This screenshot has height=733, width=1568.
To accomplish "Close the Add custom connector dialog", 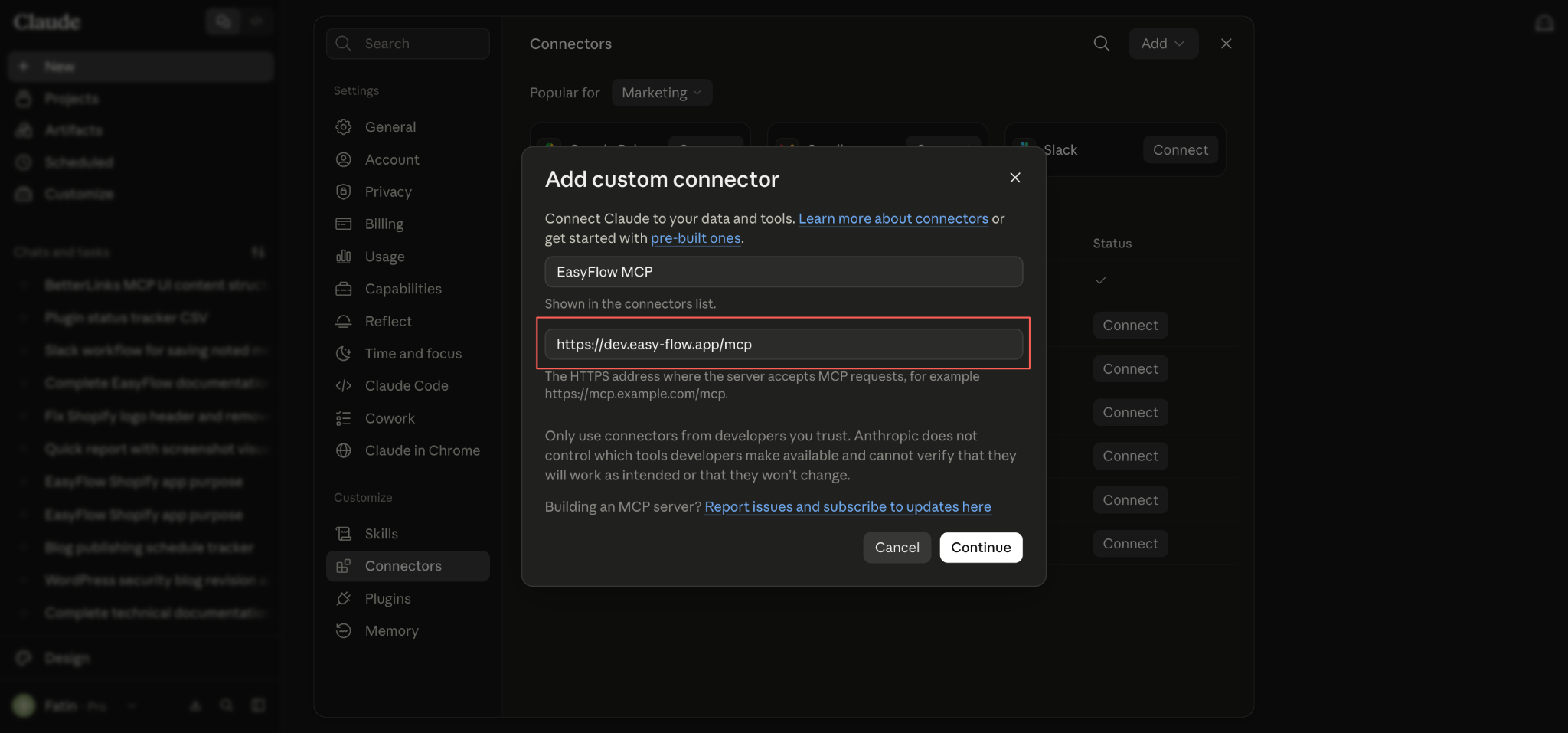I will pyautogui.click(x=1015, y=178).
